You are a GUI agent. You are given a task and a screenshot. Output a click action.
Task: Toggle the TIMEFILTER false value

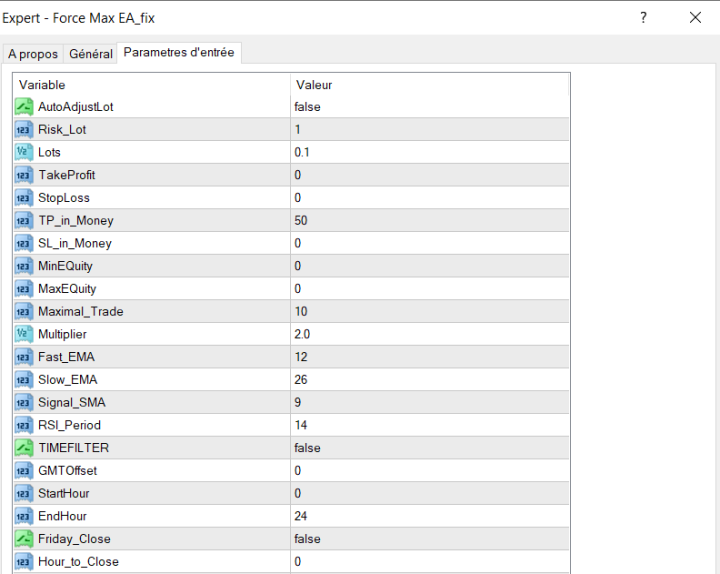308,448
